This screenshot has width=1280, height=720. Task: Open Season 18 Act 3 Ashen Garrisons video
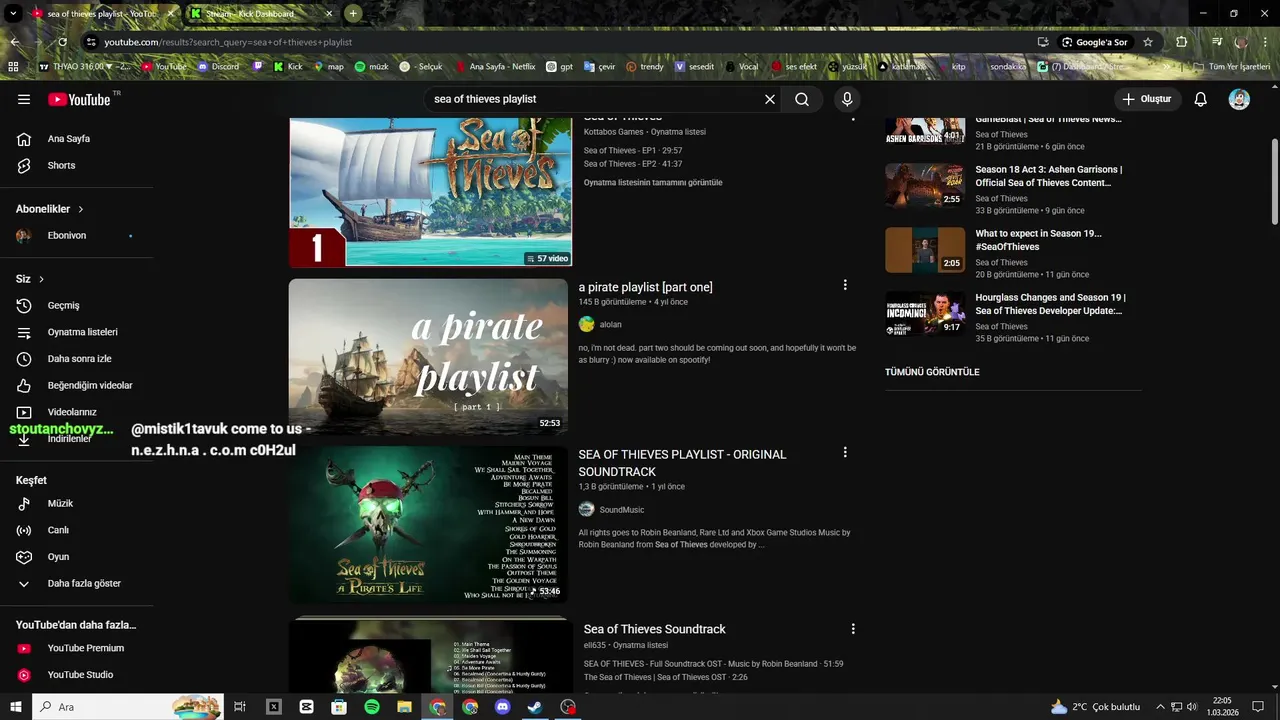[x=1049, y=176]
